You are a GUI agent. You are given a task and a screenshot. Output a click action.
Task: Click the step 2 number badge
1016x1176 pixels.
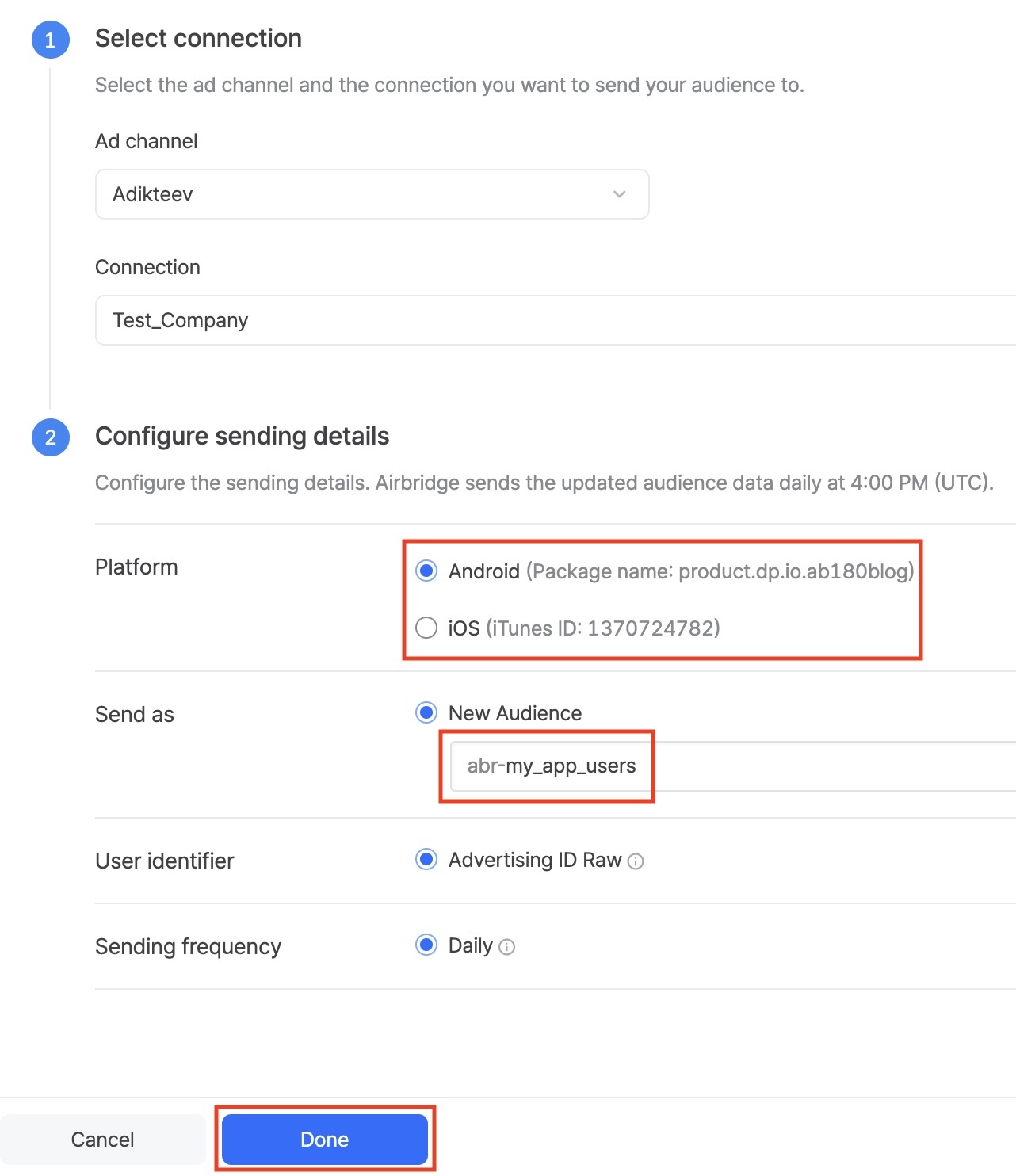50,437
